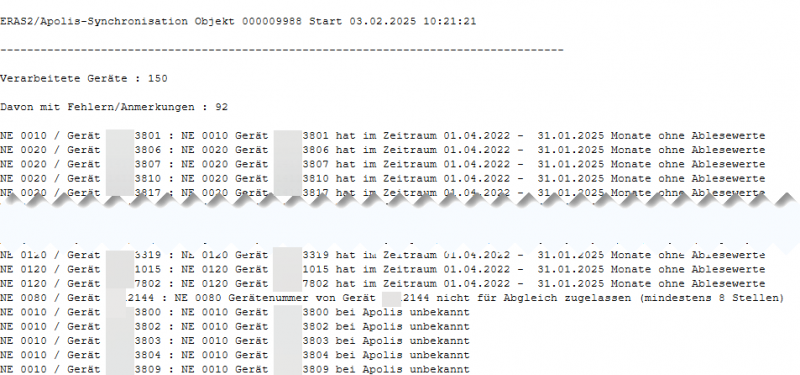Click the log line for NE 0020 Gerät 3810
The height and width of the screenshot is (375, 800).
pos(383,179)
